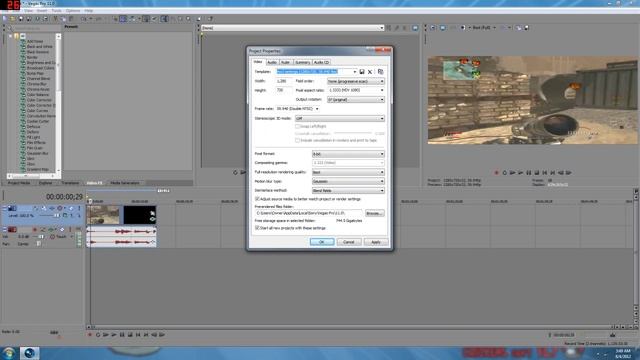Screen dimensions: 640x360
Task: Save the template in Project Properties
Action: 362,72
